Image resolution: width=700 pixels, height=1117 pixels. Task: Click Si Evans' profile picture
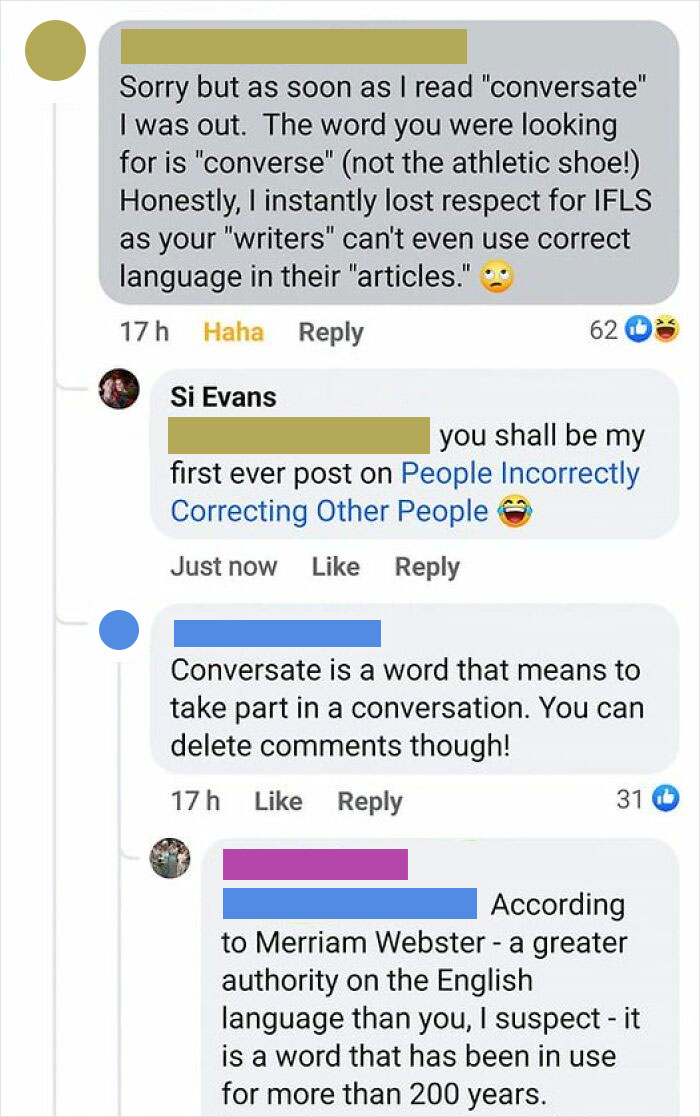click(x=118, y=390)
